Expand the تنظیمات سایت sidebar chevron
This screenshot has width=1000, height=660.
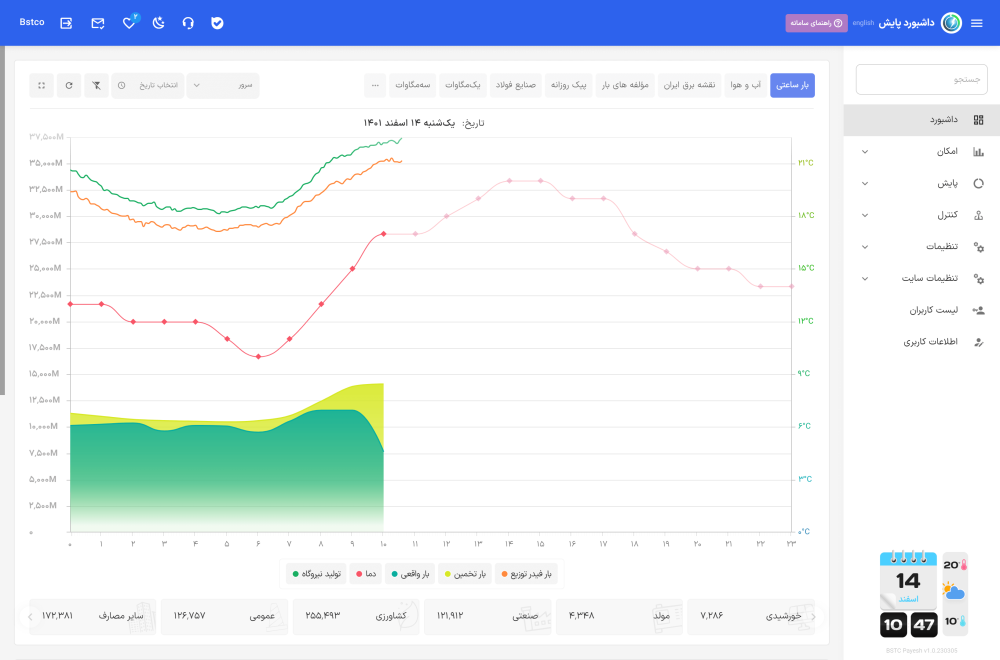865,279
